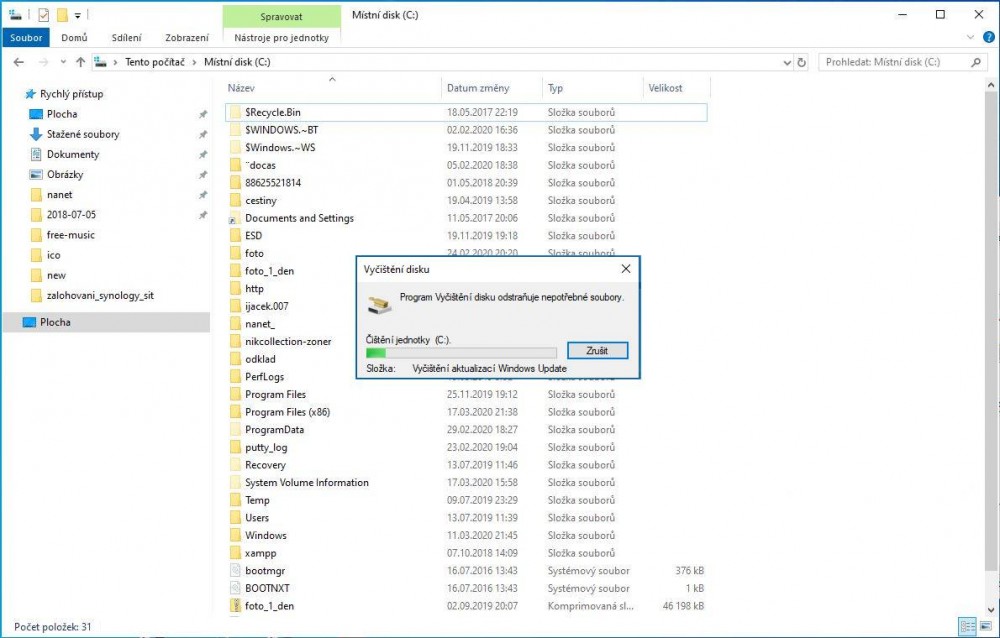Cancel disk cleanup with Zrušit button

point(597,351)
